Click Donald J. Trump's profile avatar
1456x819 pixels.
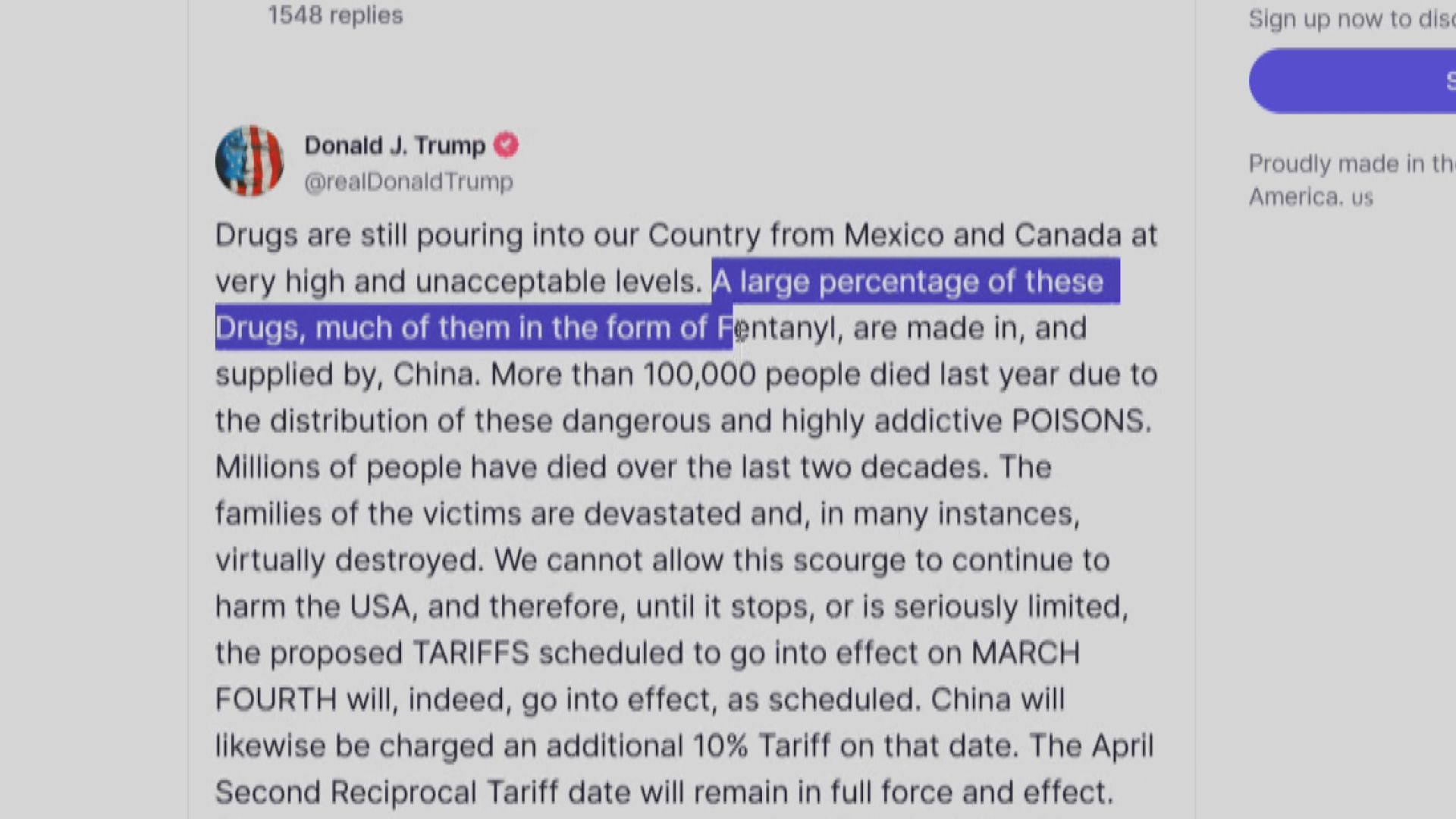249,161
